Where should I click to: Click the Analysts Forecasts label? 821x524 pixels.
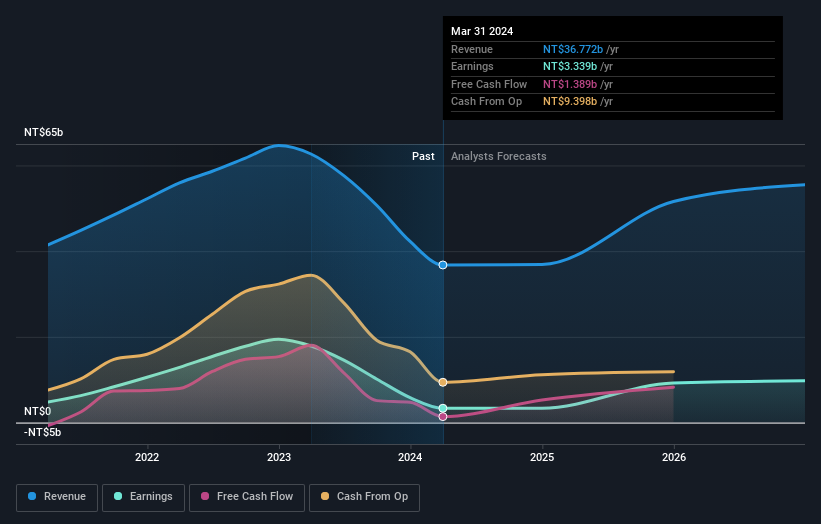(498, 157)
